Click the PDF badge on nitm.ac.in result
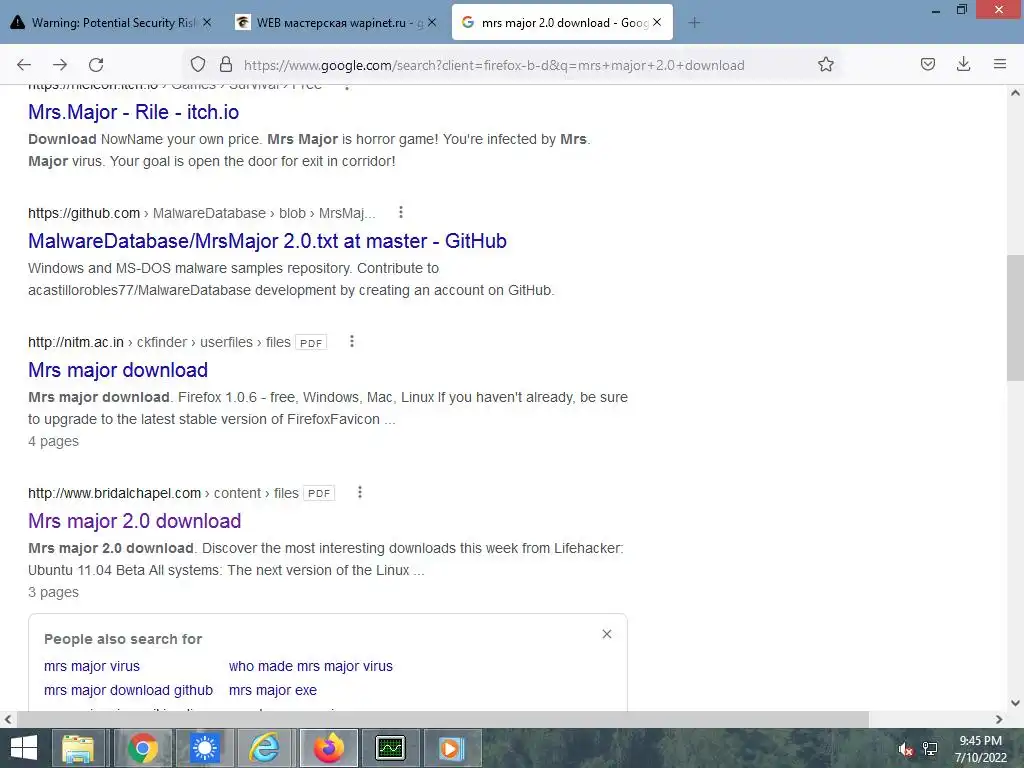 [x=311, y=342]
